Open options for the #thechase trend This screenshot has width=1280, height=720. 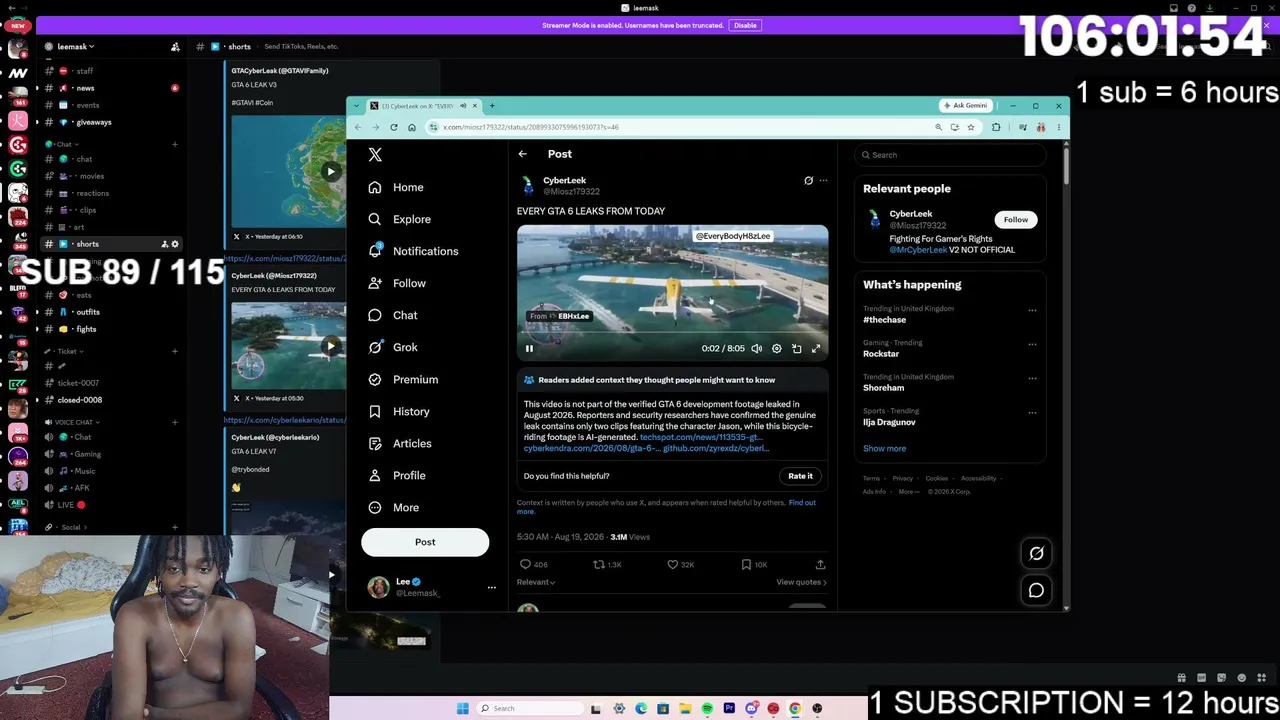click(x=1032, y=311)
